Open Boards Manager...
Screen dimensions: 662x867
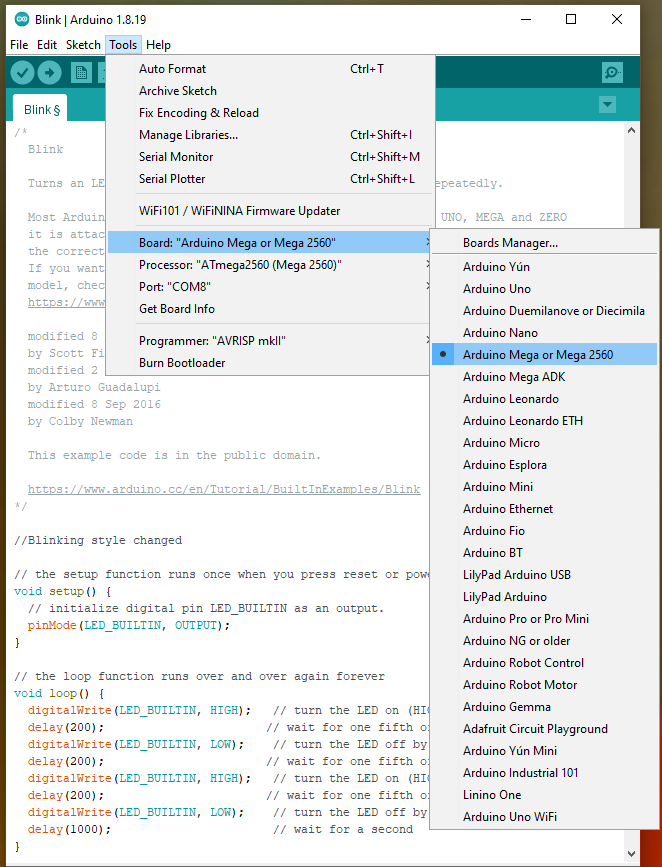click(544, 243)
